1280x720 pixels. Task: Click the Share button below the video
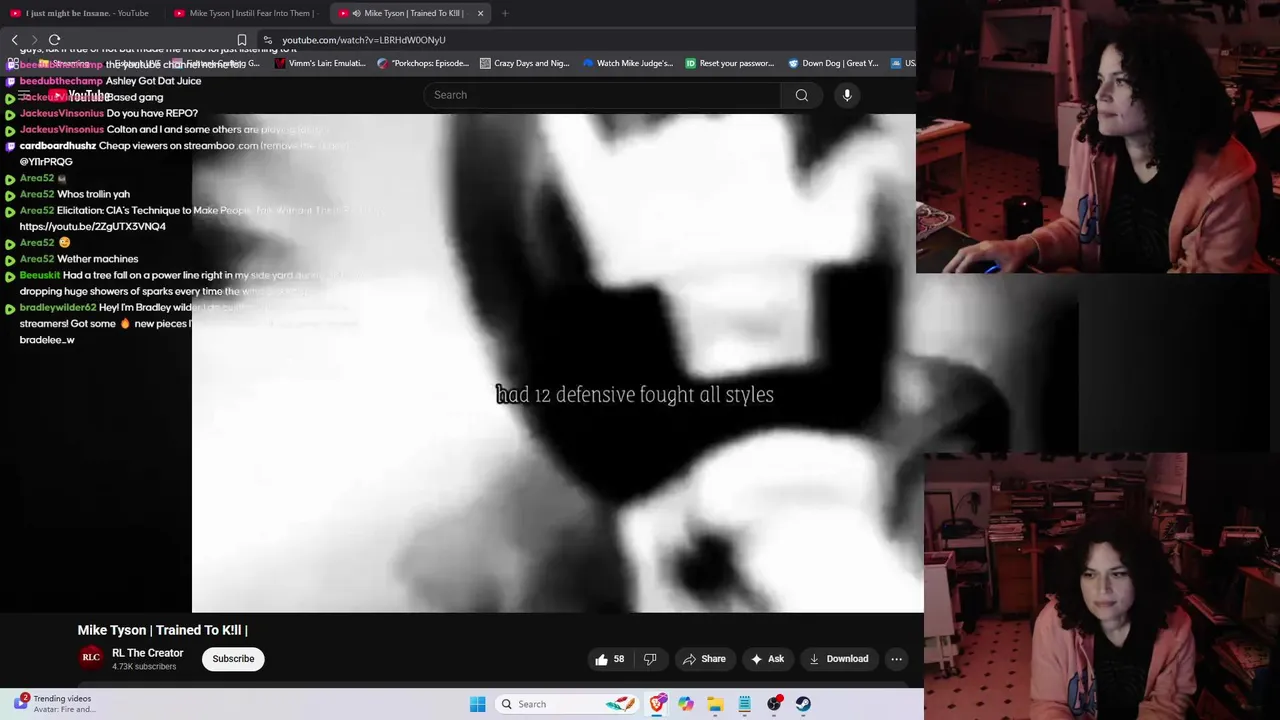point(704,659)
